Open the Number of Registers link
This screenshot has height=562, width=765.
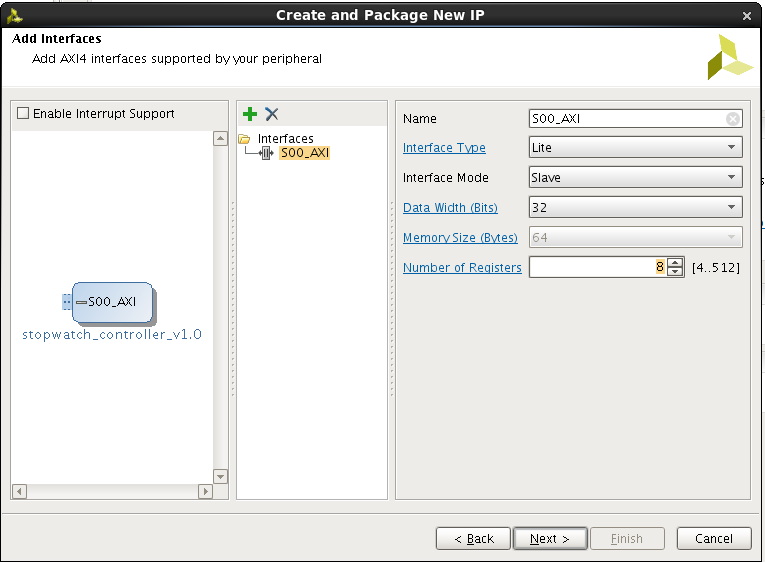click(462, 268)
